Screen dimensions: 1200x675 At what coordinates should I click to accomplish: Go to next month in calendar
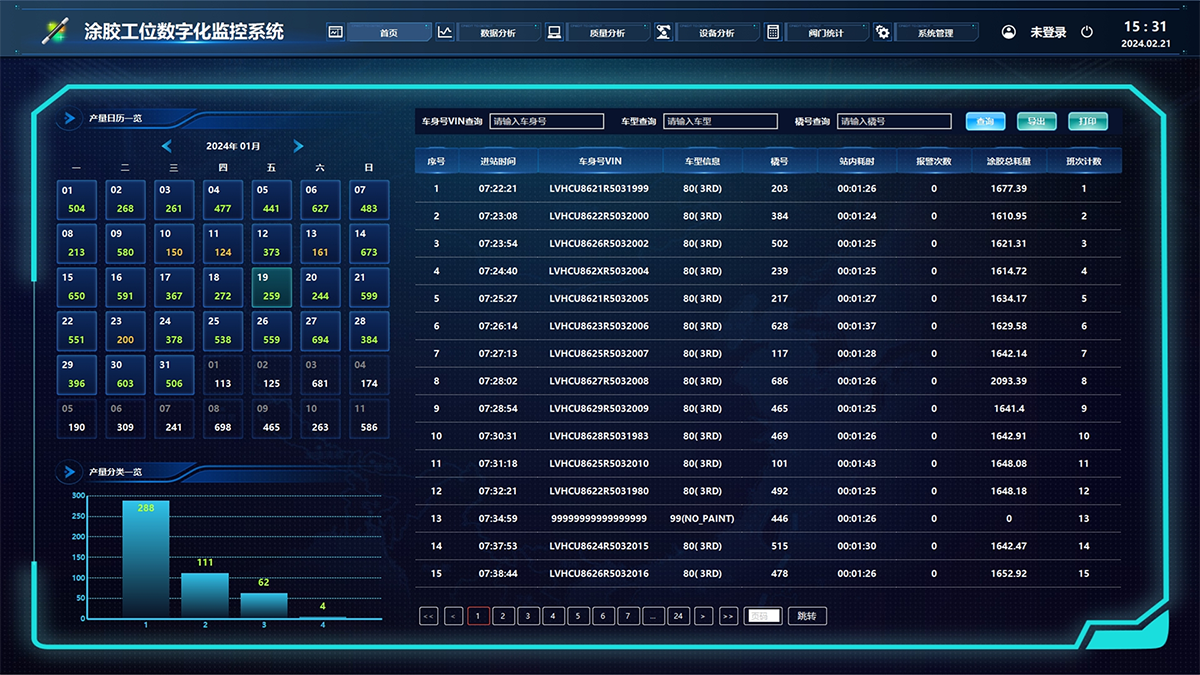click(298, 146)
